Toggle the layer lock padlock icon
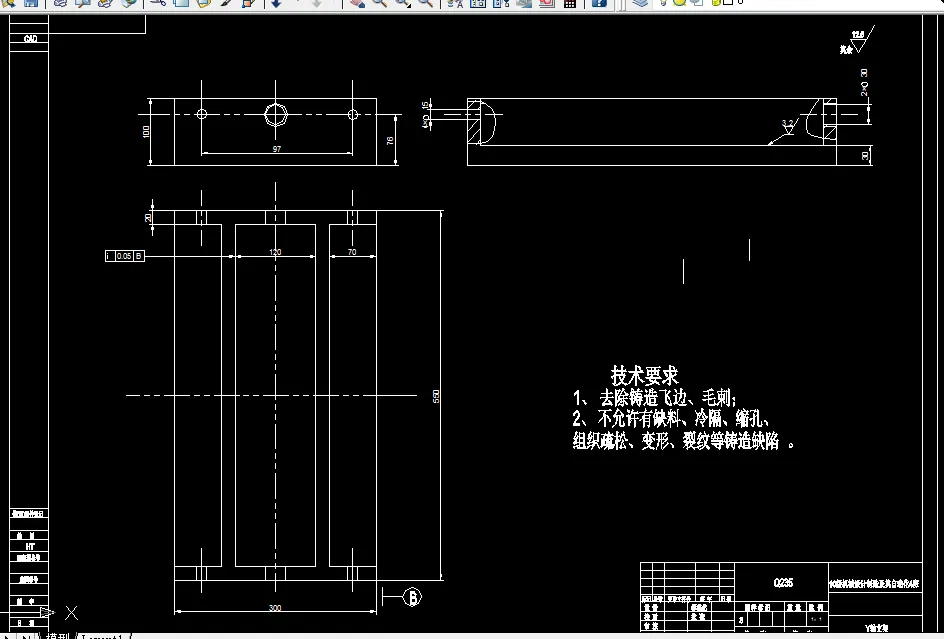Screen dimensions: 944x639 point(716,2)
